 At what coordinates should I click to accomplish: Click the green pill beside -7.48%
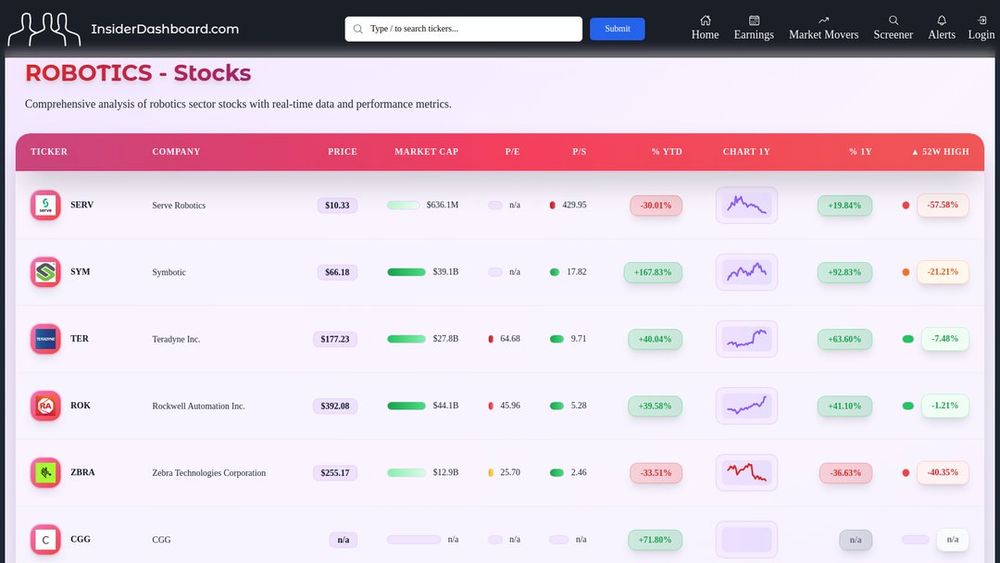pos(908,339)
